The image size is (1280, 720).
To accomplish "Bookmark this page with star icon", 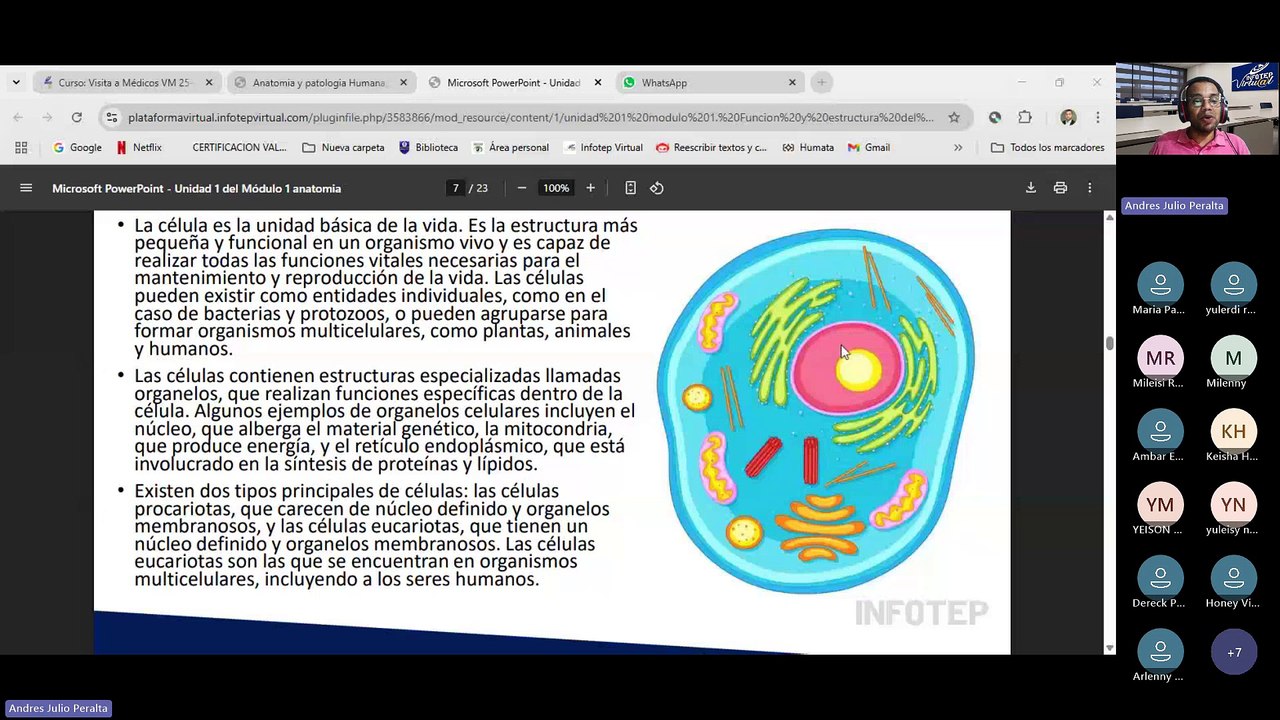I will (x=954, y=117).
